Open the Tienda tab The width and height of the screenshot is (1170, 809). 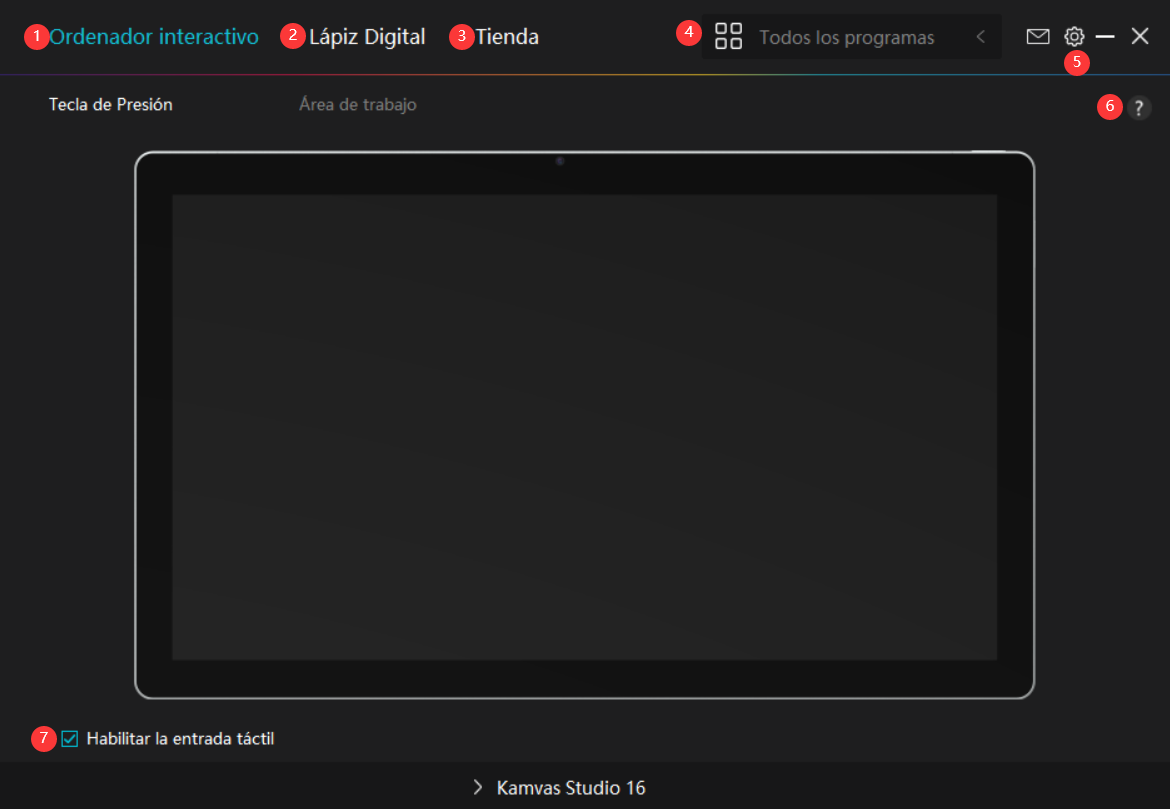[507, 37]
